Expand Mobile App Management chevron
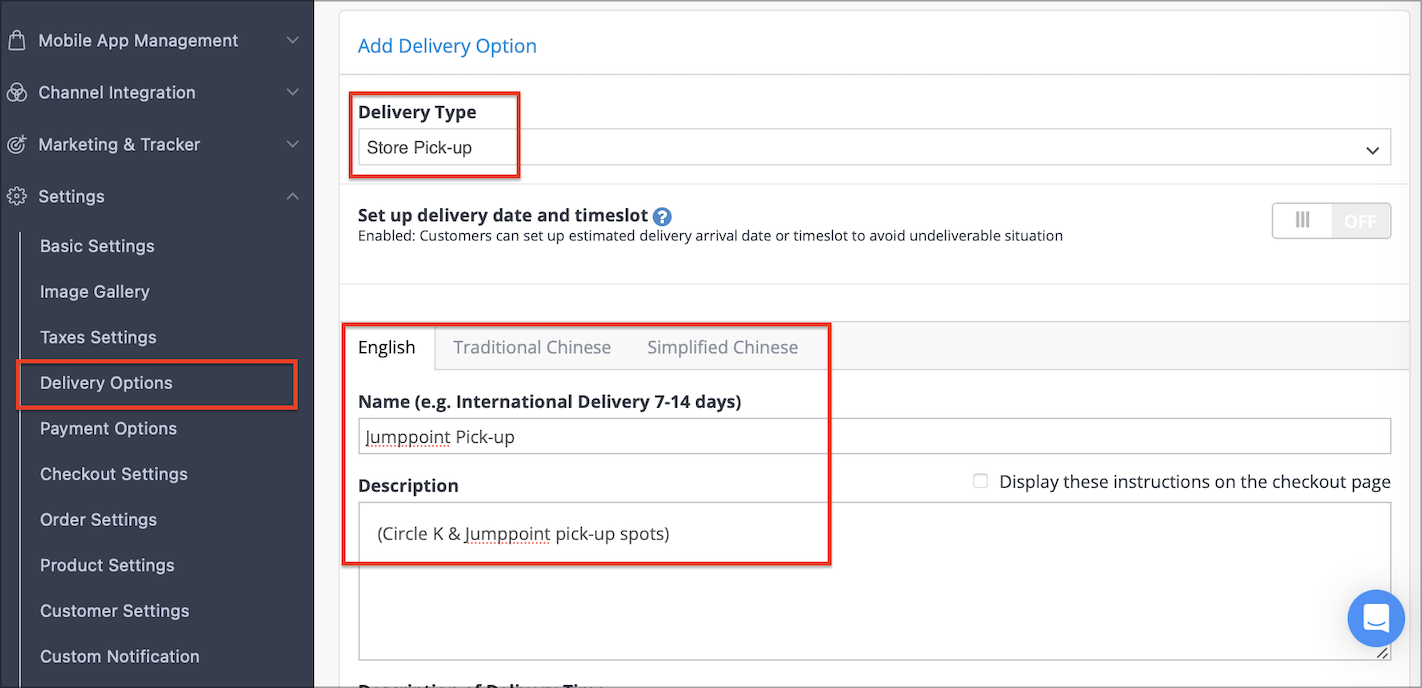1422x688 pixels. [292, 41]
